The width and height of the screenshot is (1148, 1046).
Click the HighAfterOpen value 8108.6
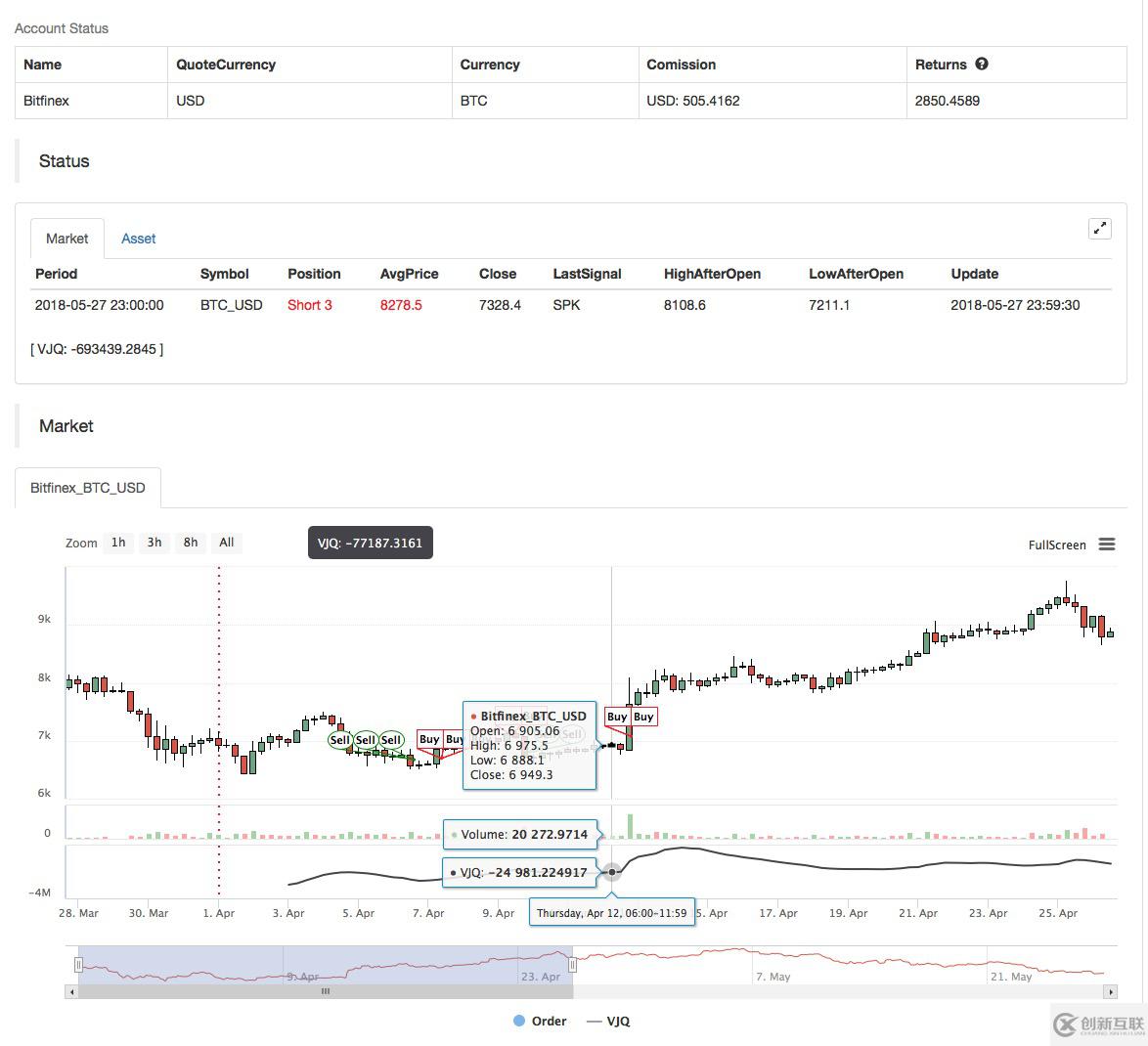tap(684, 305)
